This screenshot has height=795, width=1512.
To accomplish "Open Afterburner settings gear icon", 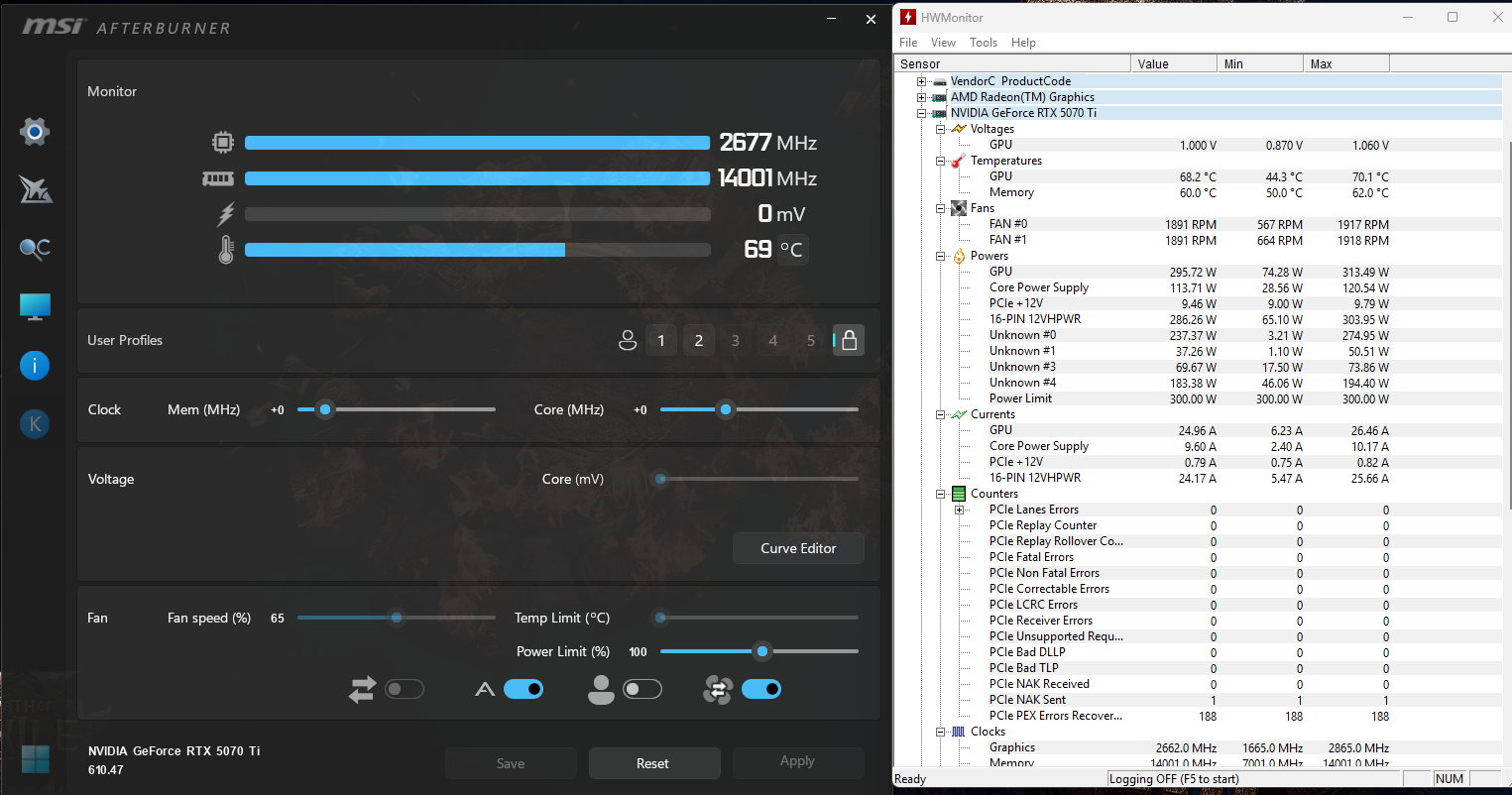I will (35, 131).
